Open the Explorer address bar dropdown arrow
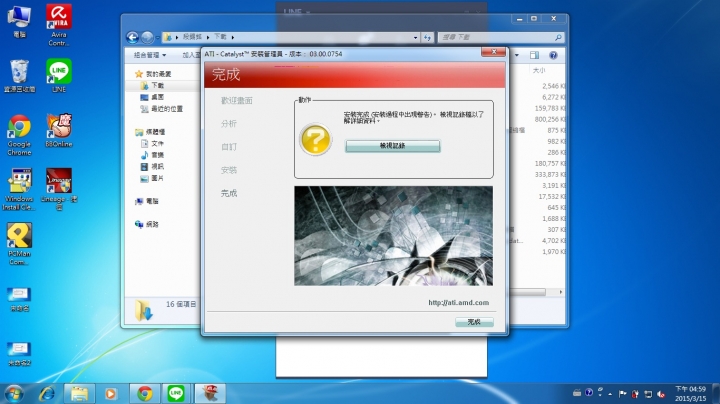This screenshot has width=720, height=404. (x=415, y=38)
